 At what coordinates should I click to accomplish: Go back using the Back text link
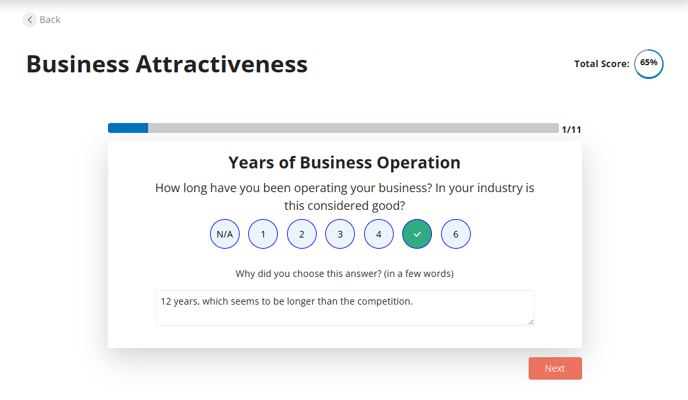(50, 20)
